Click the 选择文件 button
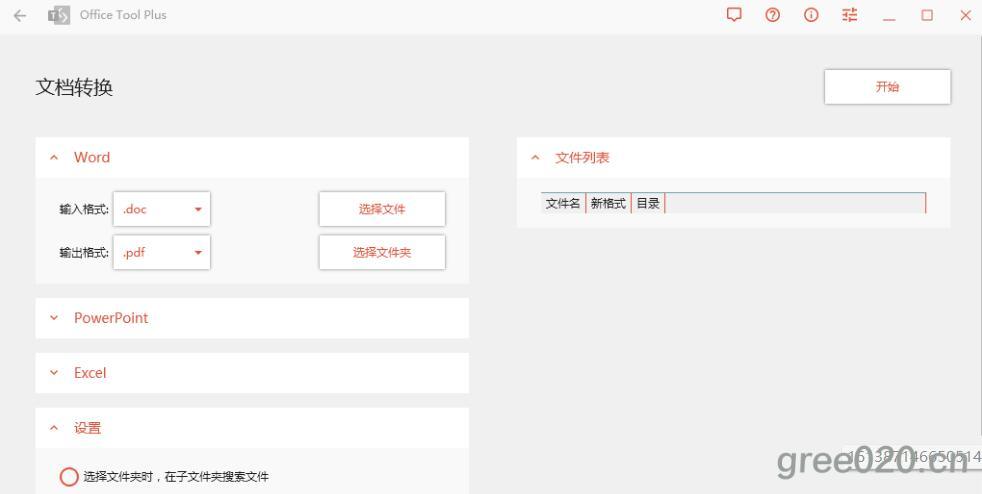Screen dimensions: 982x494 pyautogui.click(x=382, y=209)
